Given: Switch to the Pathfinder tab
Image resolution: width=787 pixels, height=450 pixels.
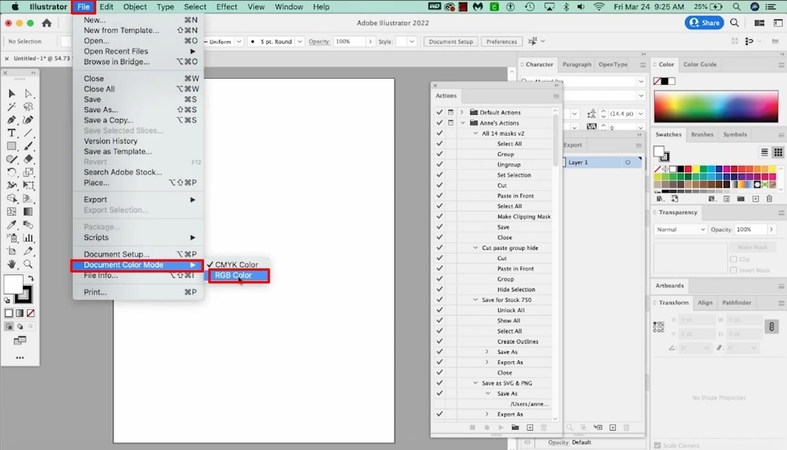Looking at the screenshot, I should pyautogui.click(x=736, y=303).
